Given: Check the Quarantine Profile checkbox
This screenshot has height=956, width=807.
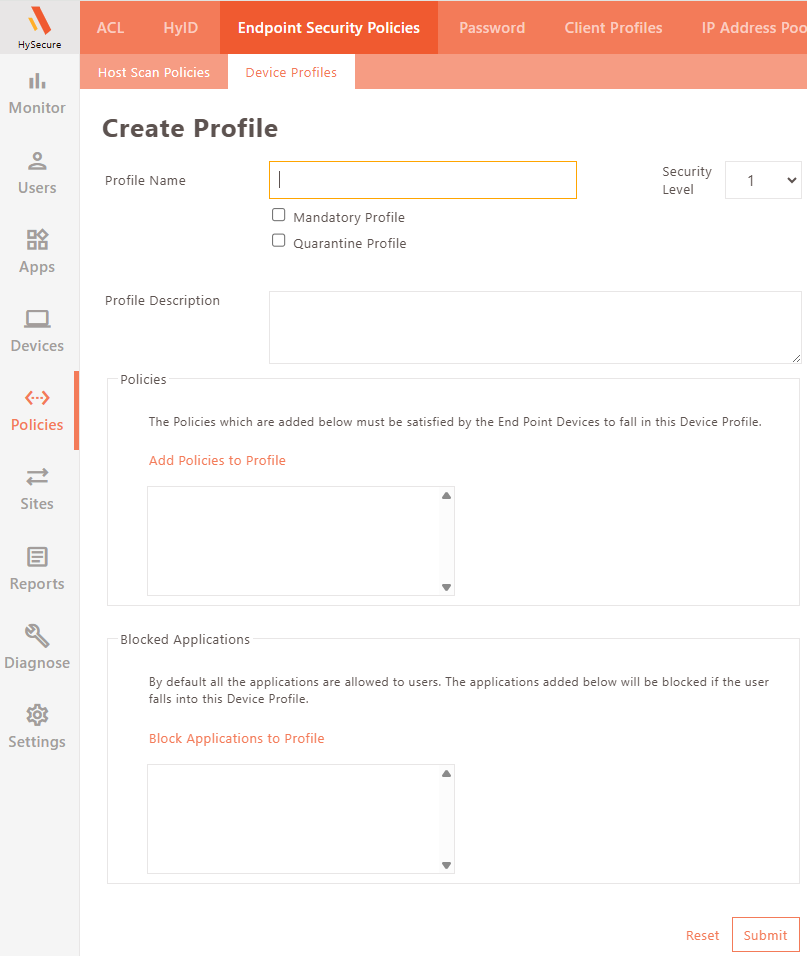Looking at the screenshot, I should click(x=279, y=240).
